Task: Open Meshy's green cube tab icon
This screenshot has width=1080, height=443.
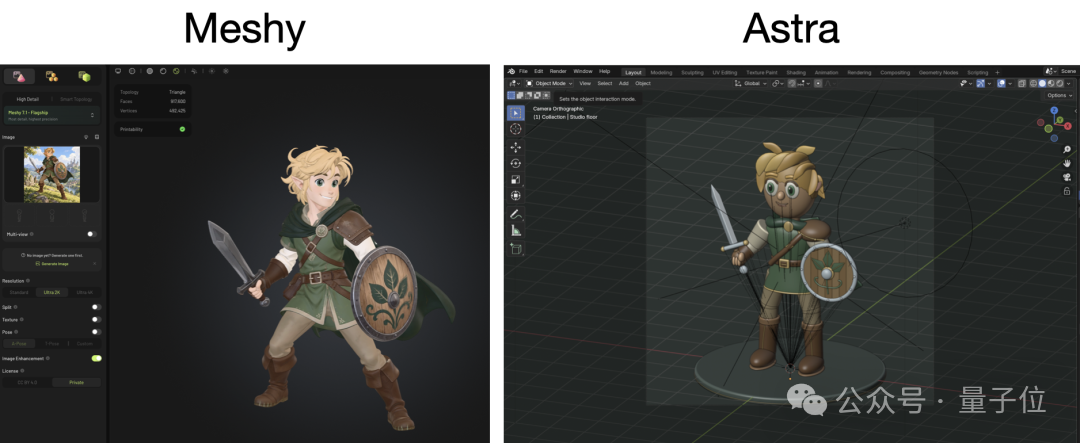Action: point(84,76)
